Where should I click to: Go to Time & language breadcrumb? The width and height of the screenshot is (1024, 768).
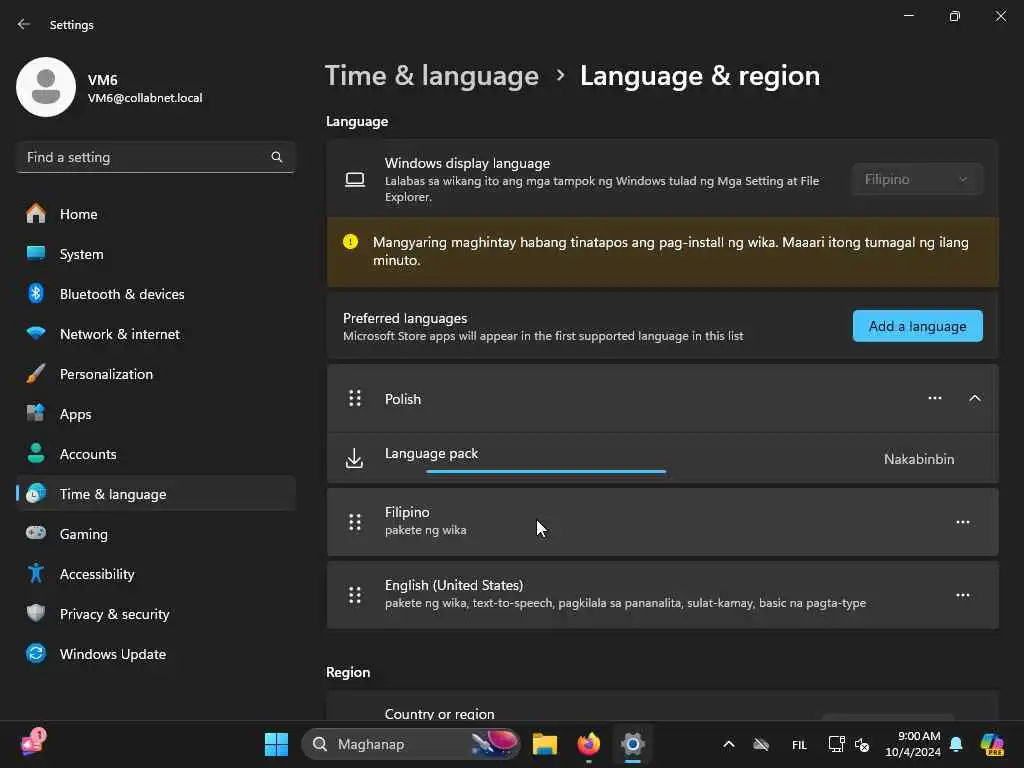point(432,76)
